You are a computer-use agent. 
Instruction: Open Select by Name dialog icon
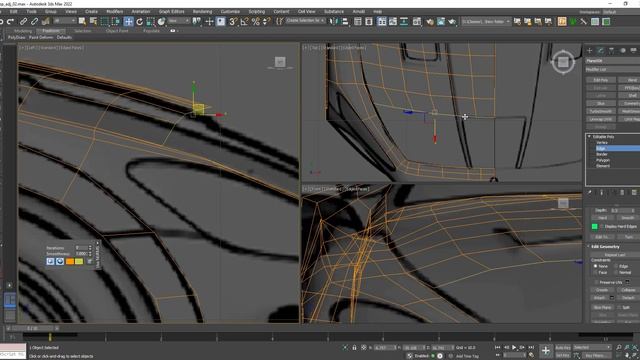(93, 21)
